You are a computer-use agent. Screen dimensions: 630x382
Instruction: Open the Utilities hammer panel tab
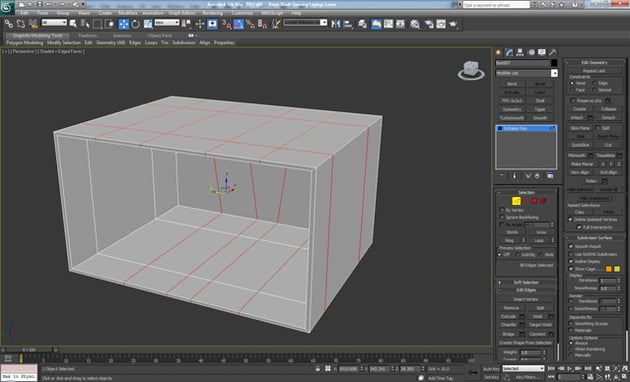tap(553, 52)
